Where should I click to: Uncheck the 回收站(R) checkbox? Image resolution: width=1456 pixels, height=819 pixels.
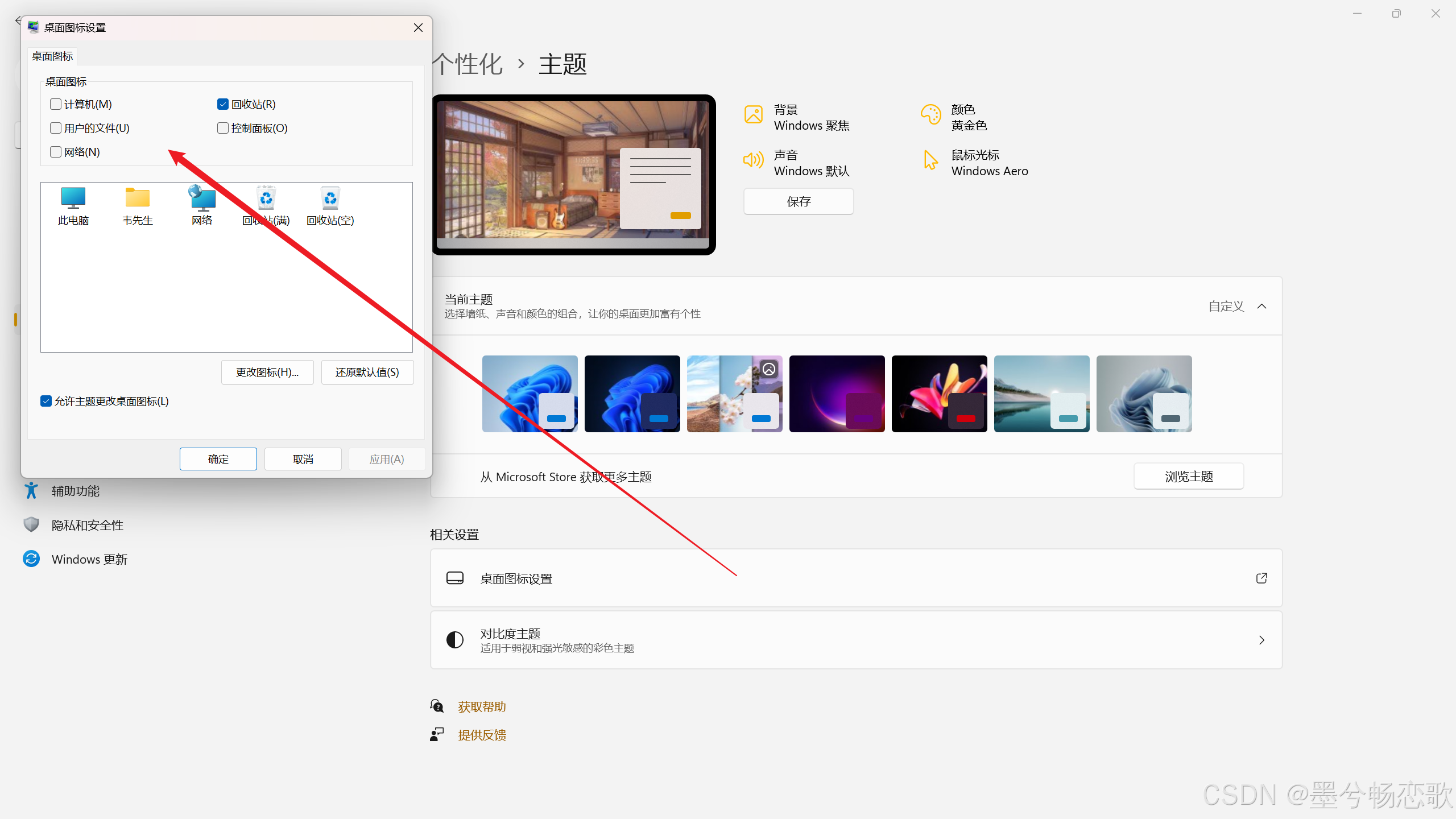(223, 104)
